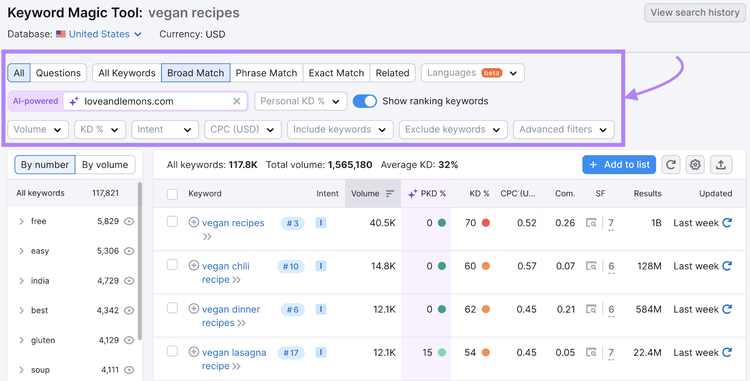The image size is (750, 381).
Task: Select the Broad Match tab
Action: pos(196,73)
